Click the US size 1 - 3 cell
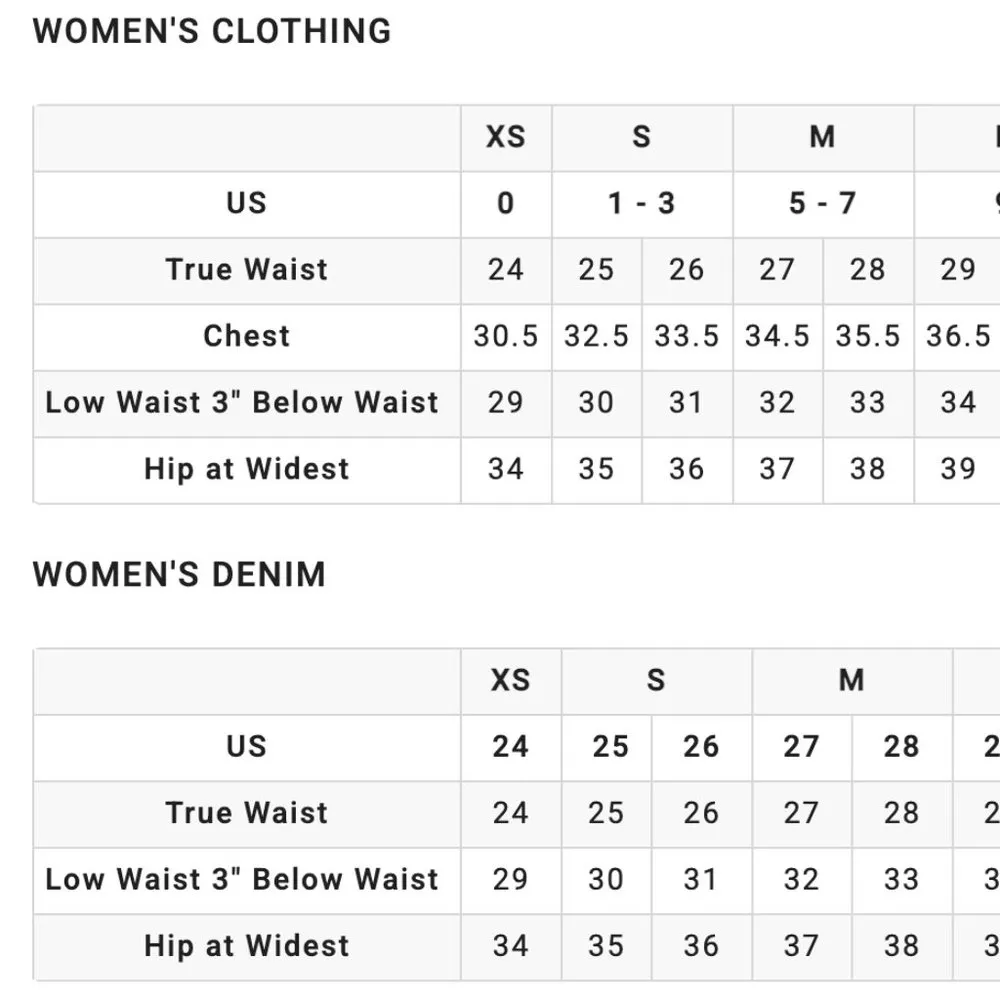This screenshot has width=1000, height=1000. tap(641, 204)
